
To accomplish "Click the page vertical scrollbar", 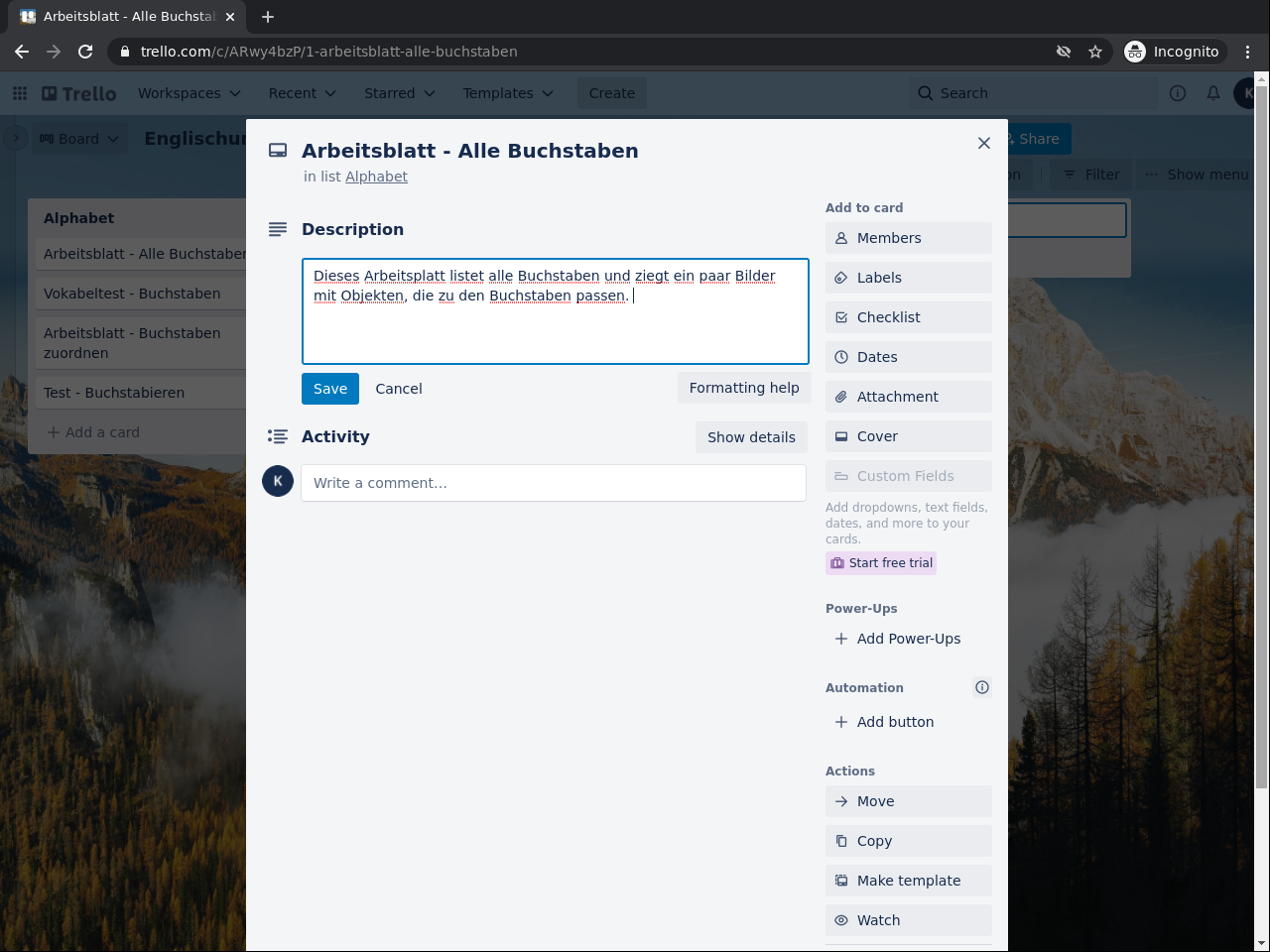I will click(1262, 436).
